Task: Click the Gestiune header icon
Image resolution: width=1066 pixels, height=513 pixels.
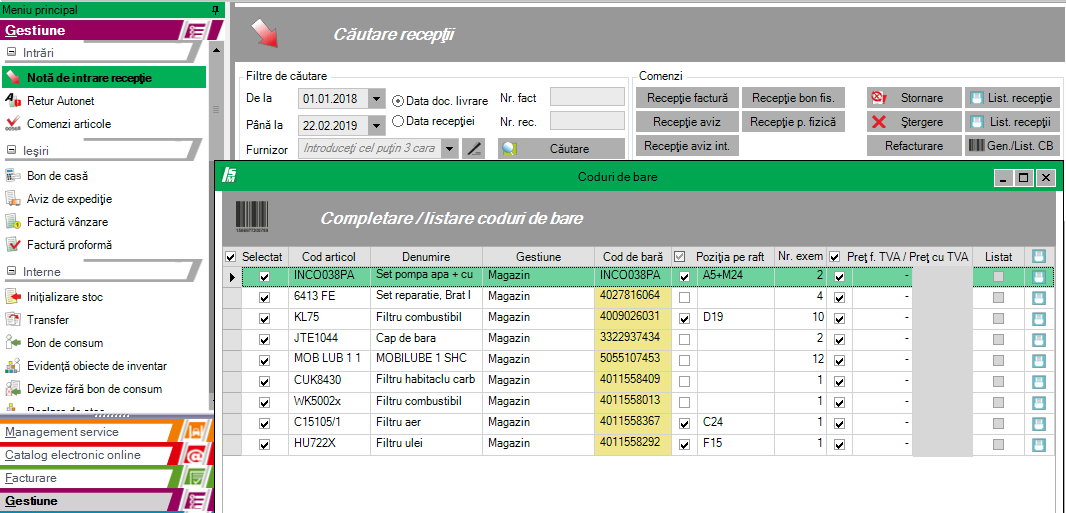Action: (x=197, y=31)
